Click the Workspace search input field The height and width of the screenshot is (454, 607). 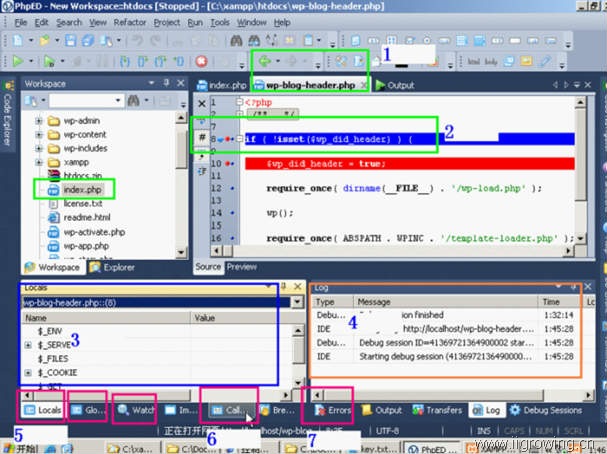(x=86, y=101)
